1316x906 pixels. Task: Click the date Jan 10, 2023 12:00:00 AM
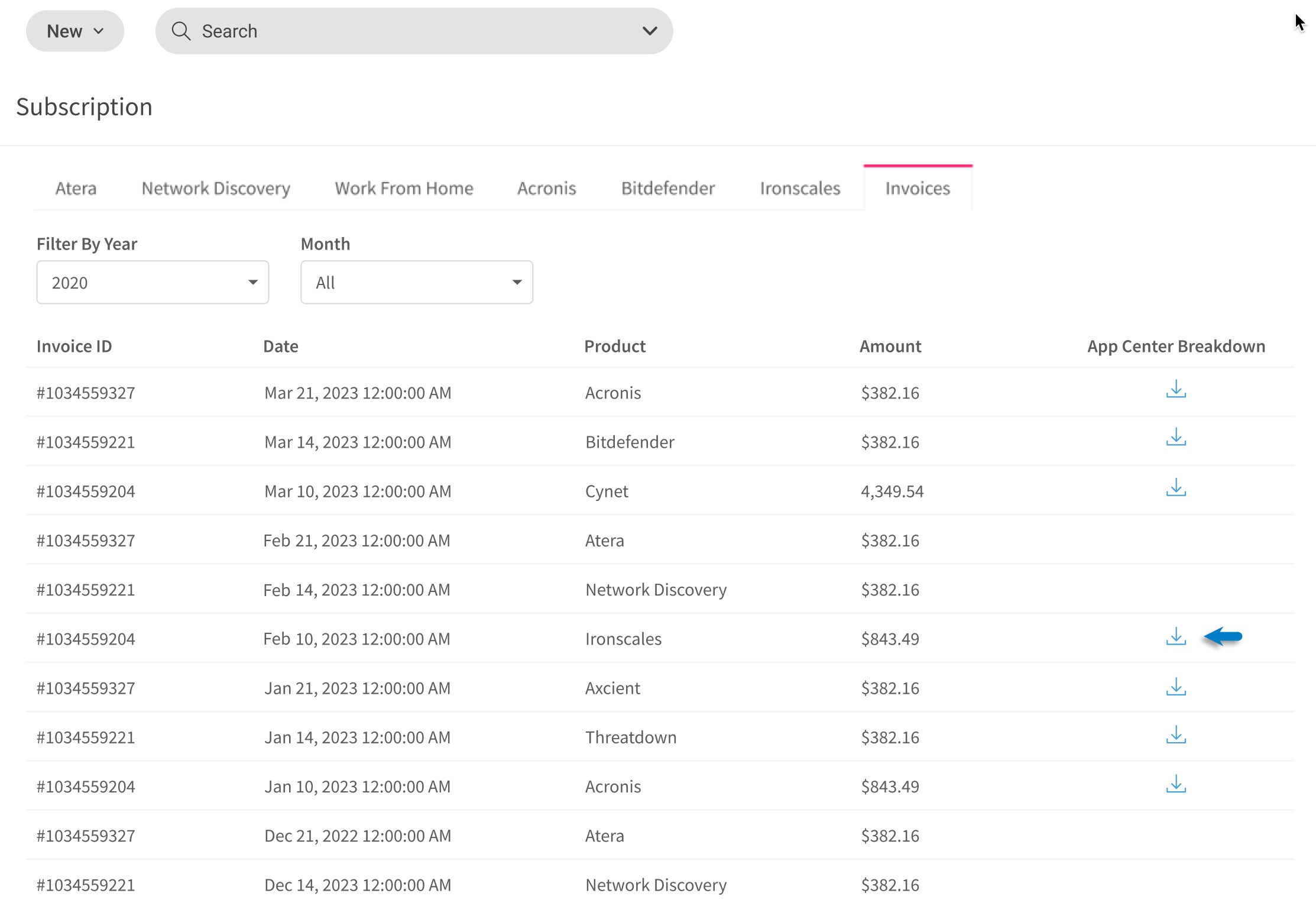357,786
